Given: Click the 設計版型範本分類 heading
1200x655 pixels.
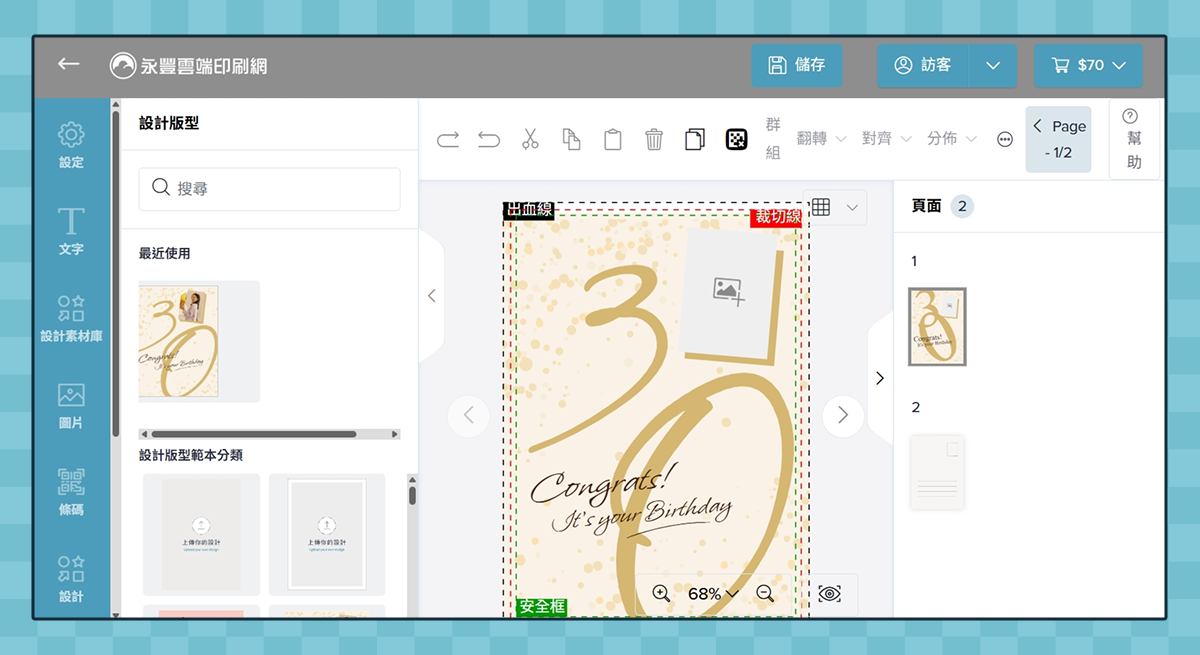Looking at the screenshot, I should 191,455.
